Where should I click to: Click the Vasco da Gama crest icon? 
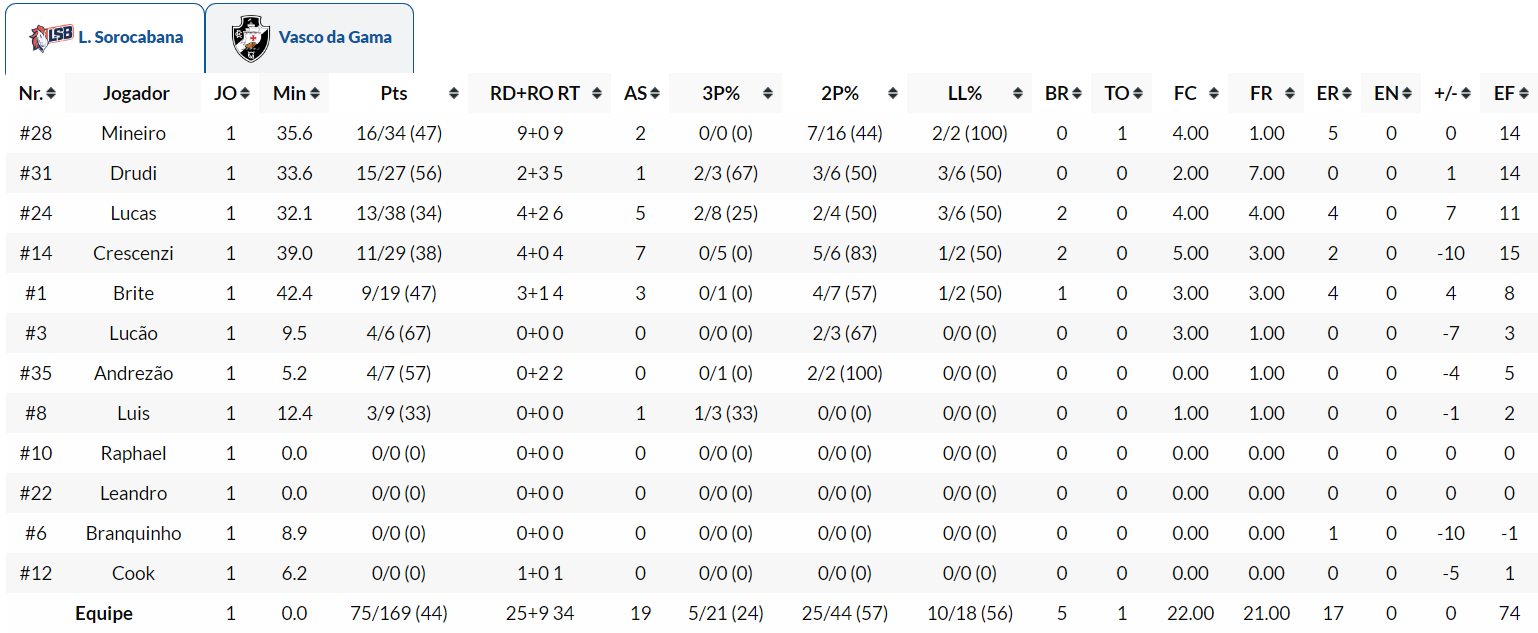point(250,38)
